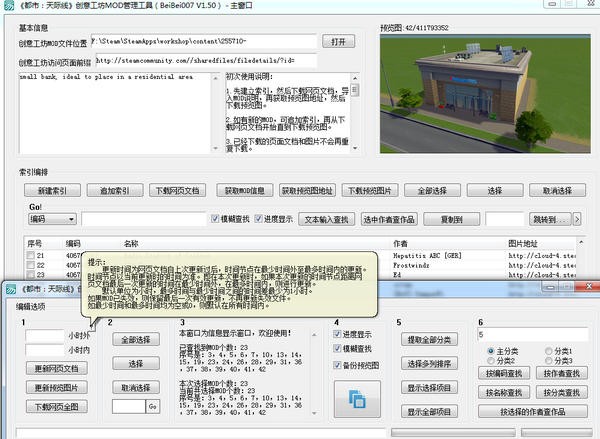Viewport: 600px width, 439px height.
Task: Toggle 模糊查找 checkbox in main window search row
Action: pos(215,219)
